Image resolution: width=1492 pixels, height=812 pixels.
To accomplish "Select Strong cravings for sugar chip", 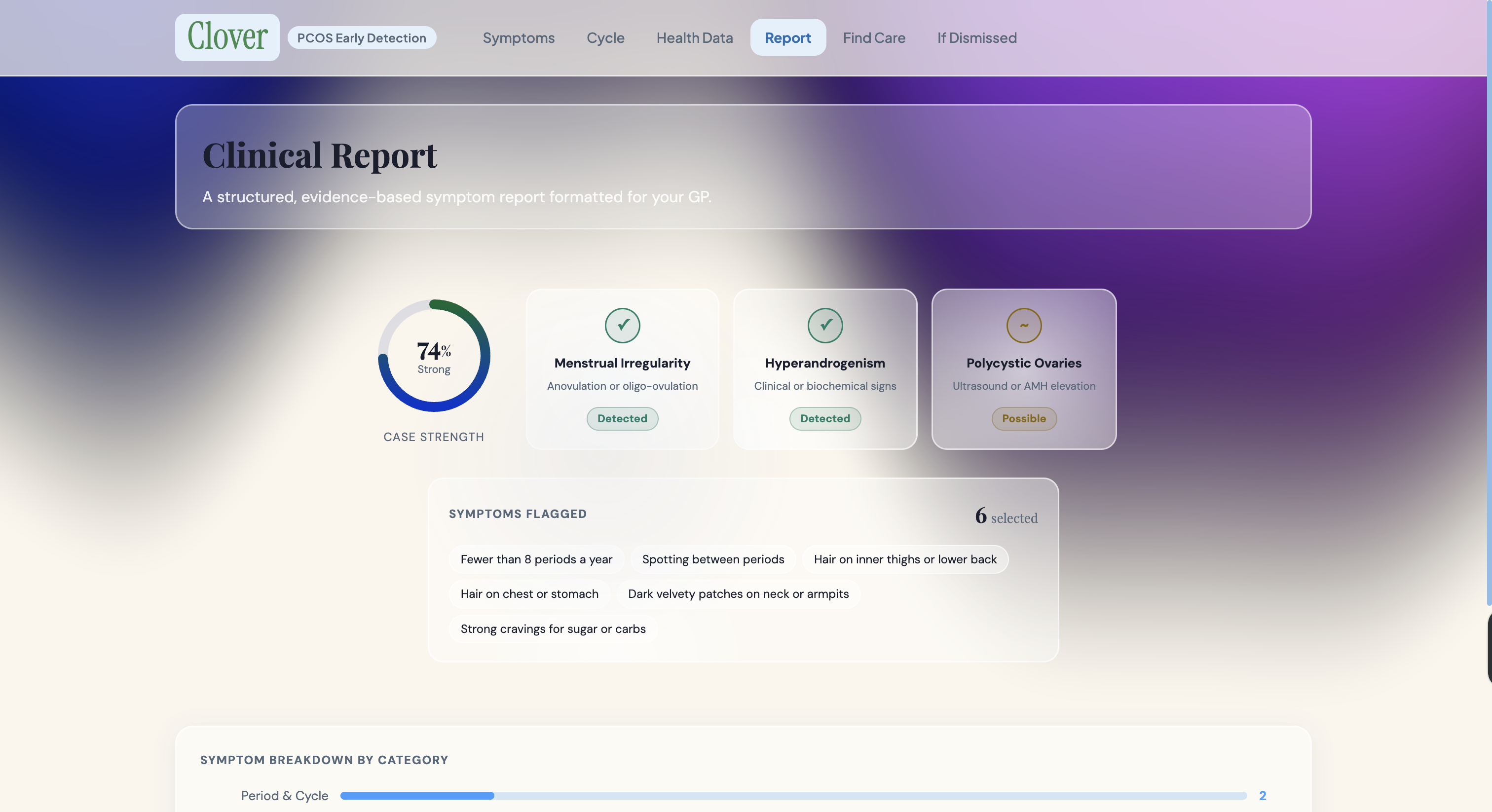I will [x=553, y=628].
